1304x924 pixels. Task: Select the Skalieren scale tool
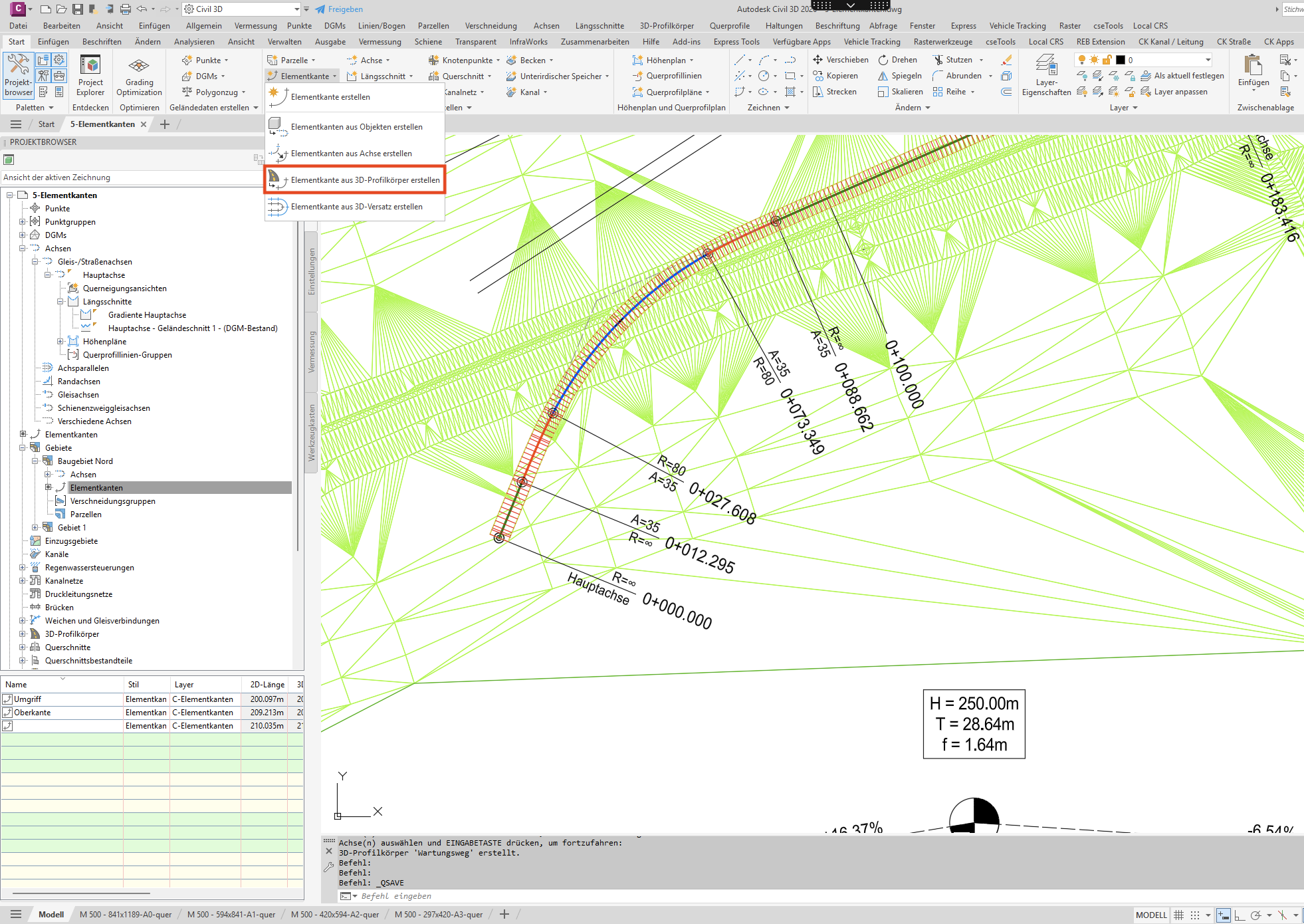(x=901, y=92)
